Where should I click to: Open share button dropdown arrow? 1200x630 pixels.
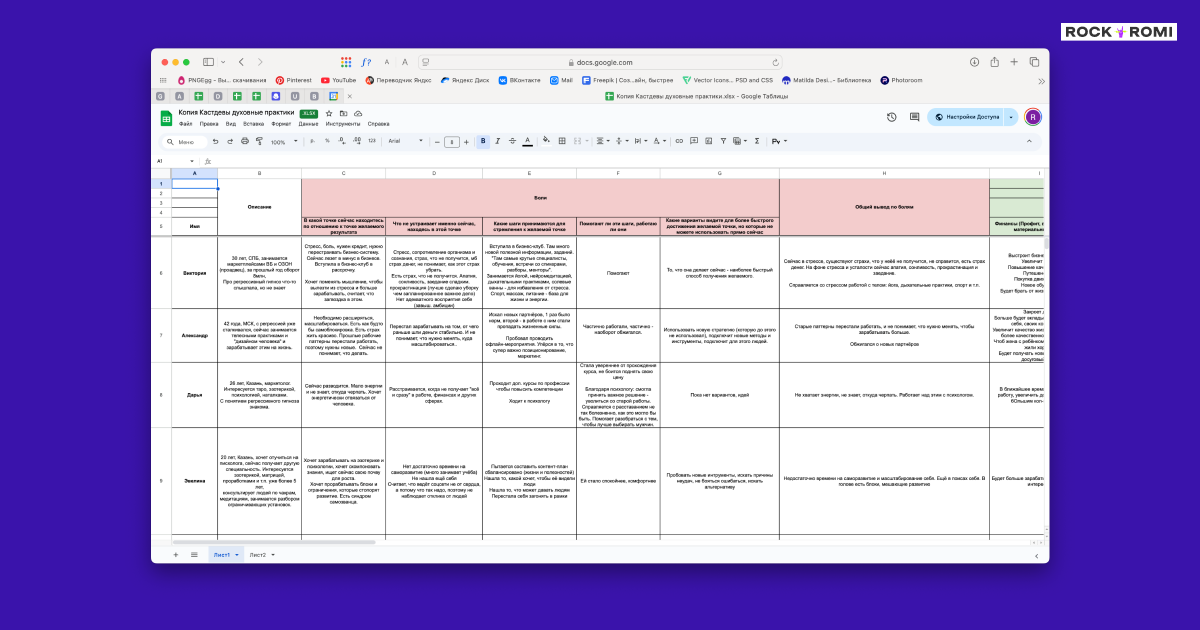tap(1011, 117)
